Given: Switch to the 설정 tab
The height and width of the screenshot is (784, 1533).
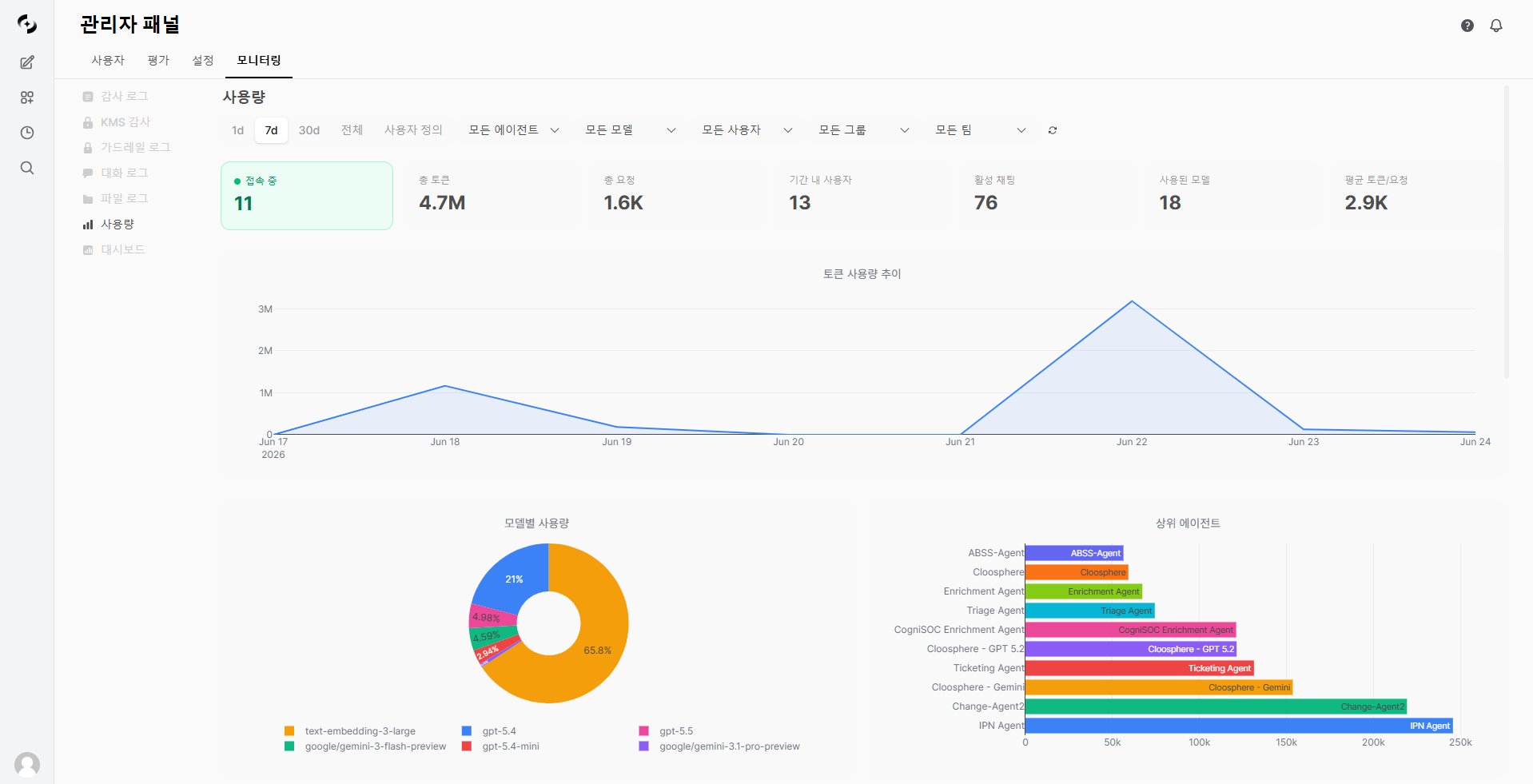Looking at the screenshot, I should tap(203, 60).
